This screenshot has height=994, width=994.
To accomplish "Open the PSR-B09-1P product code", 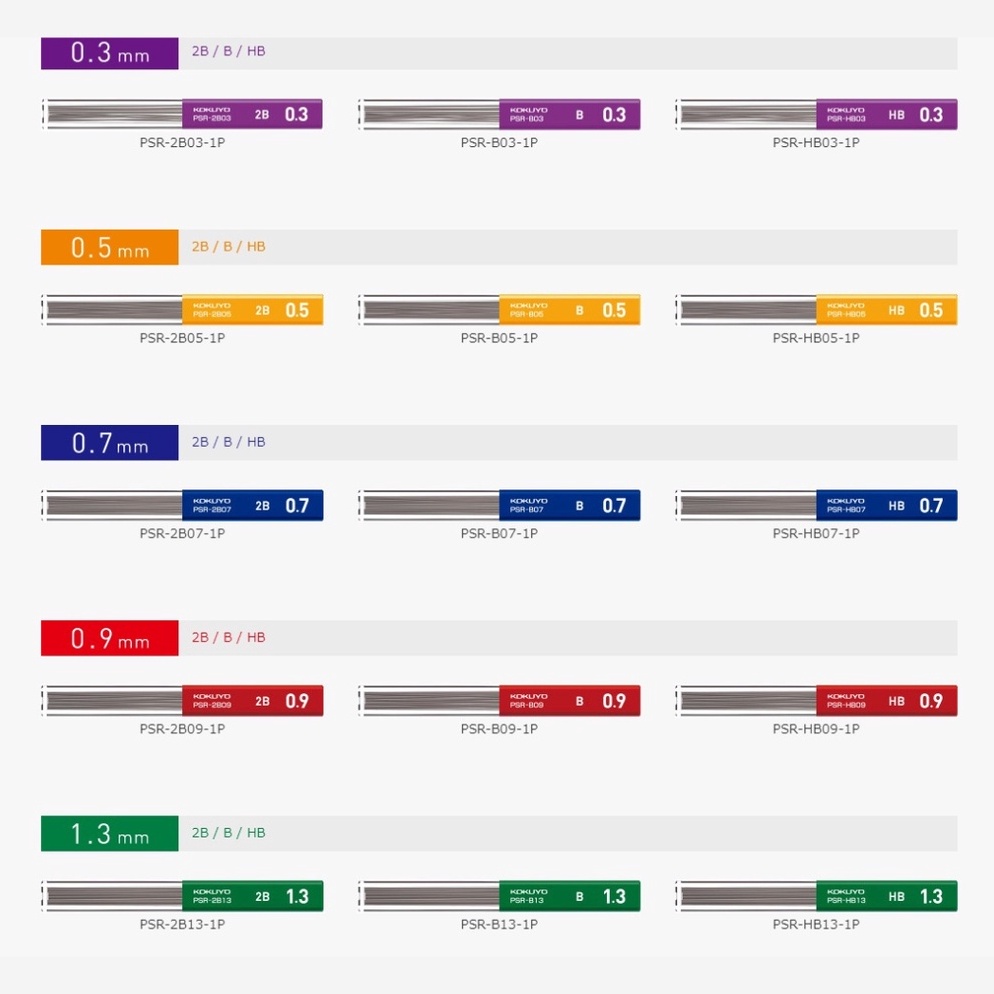I will [x=499, y=728].
